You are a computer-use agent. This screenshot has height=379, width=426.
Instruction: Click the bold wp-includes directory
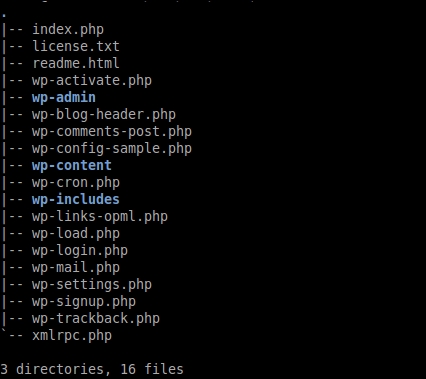(76, 200)
